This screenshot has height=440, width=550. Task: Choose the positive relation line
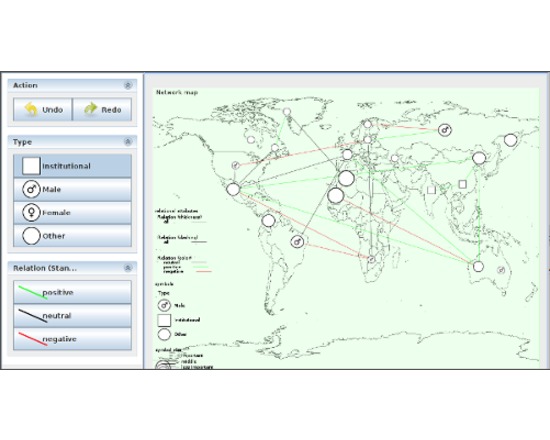[73, 292]
